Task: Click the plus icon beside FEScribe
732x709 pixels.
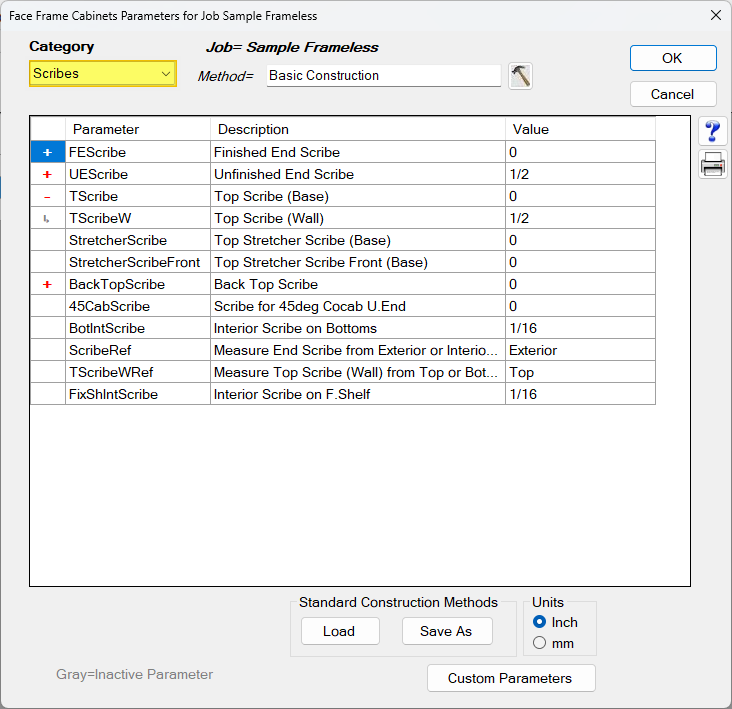Action: tap(48, 152)
